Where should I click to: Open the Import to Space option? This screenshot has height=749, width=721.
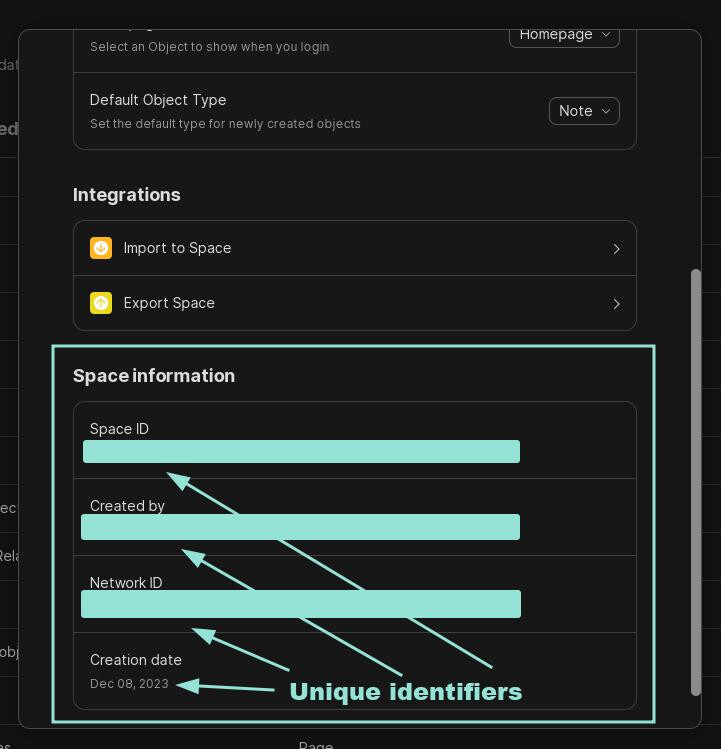click(x=177, y=248)
